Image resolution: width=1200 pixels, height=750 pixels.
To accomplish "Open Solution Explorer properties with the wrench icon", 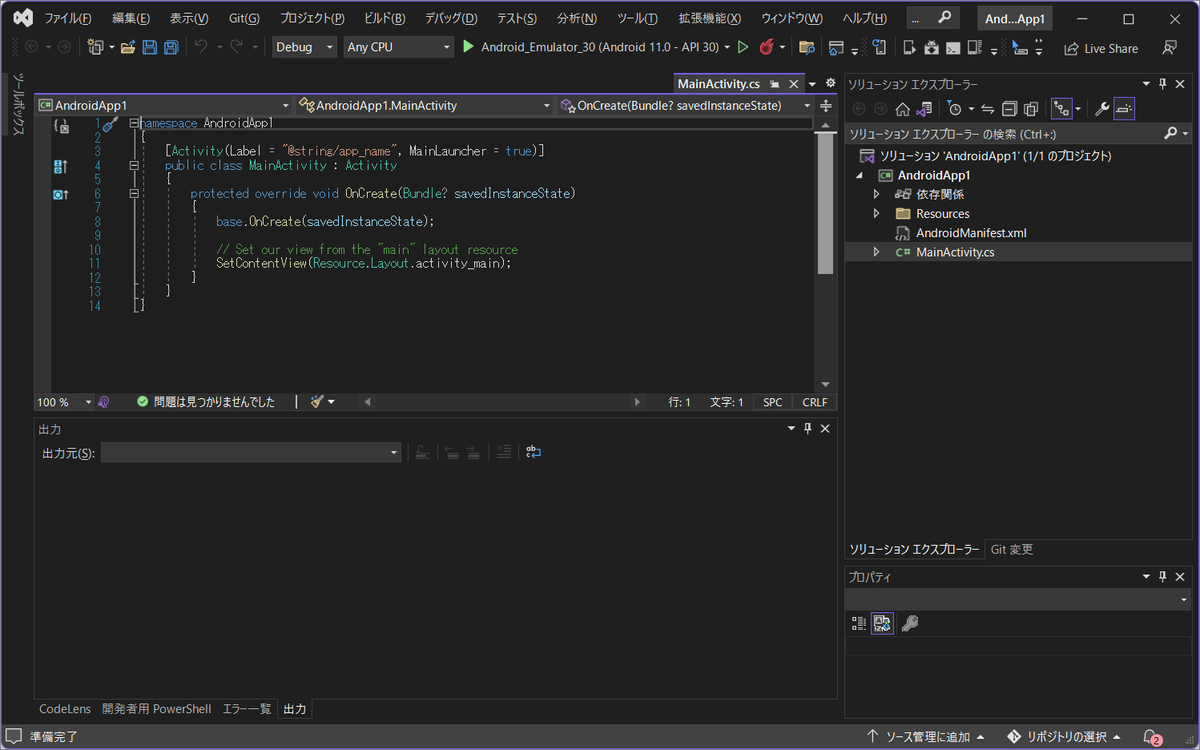I will point(1103,108).
